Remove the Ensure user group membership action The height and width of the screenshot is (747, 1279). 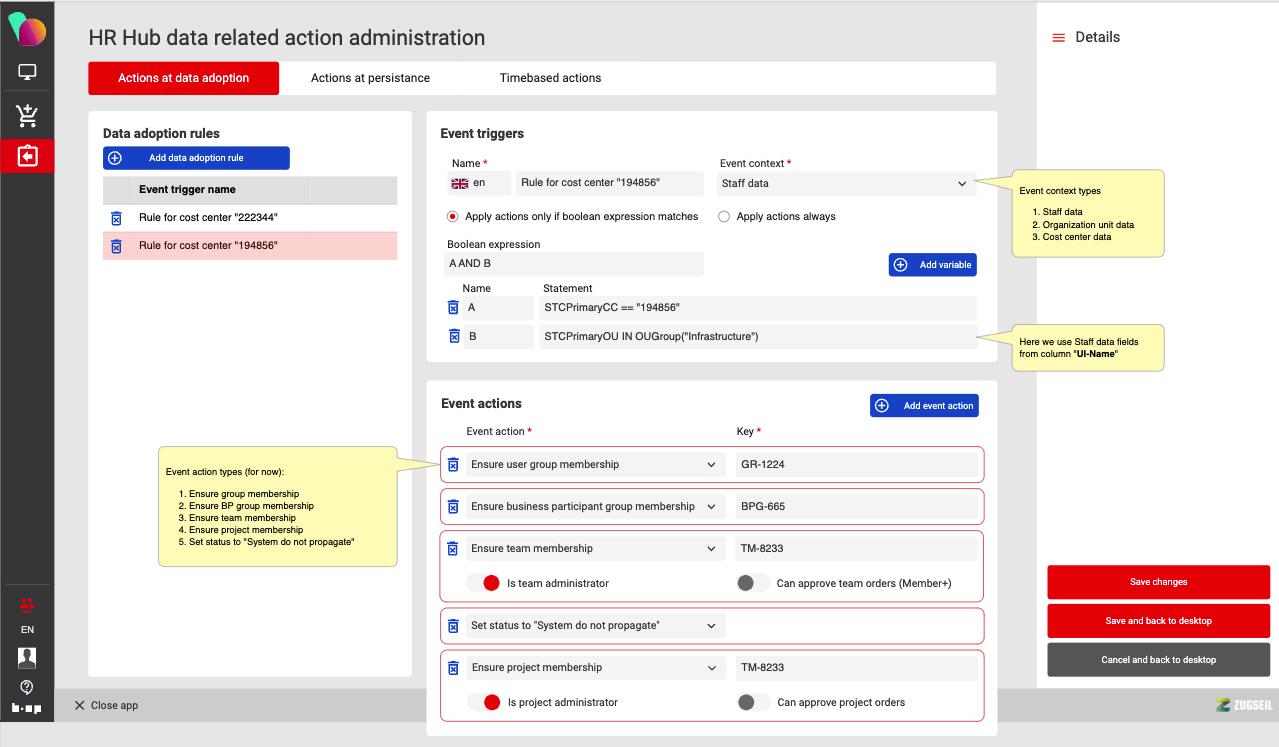pos(453,465)
